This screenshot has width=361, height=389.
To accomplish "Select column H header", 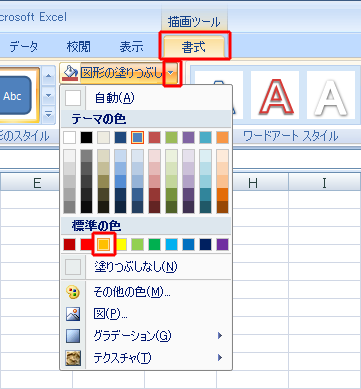I will pyautogui.click(x=253, y=183).
